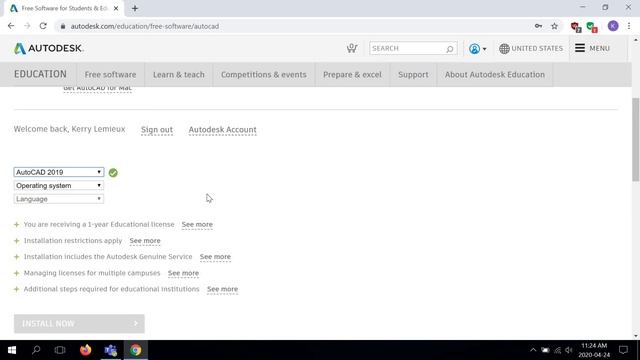Click the saved password key icon
Image resolution: width=640 pixels, height=360 pixels.
pyautogui.click(x=538, y=26)
